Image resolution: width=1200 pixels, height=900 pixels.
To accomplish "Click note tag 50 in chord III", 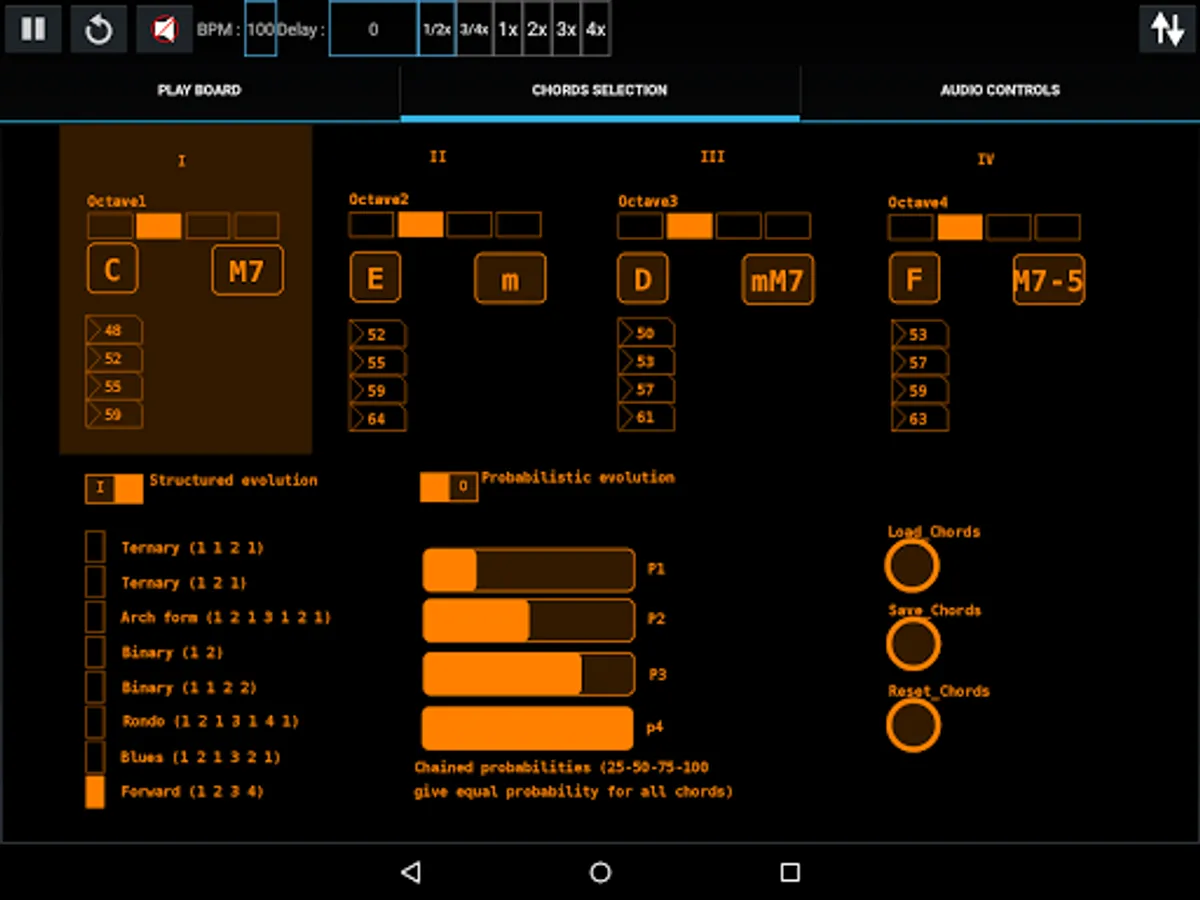I will [646, 333].
